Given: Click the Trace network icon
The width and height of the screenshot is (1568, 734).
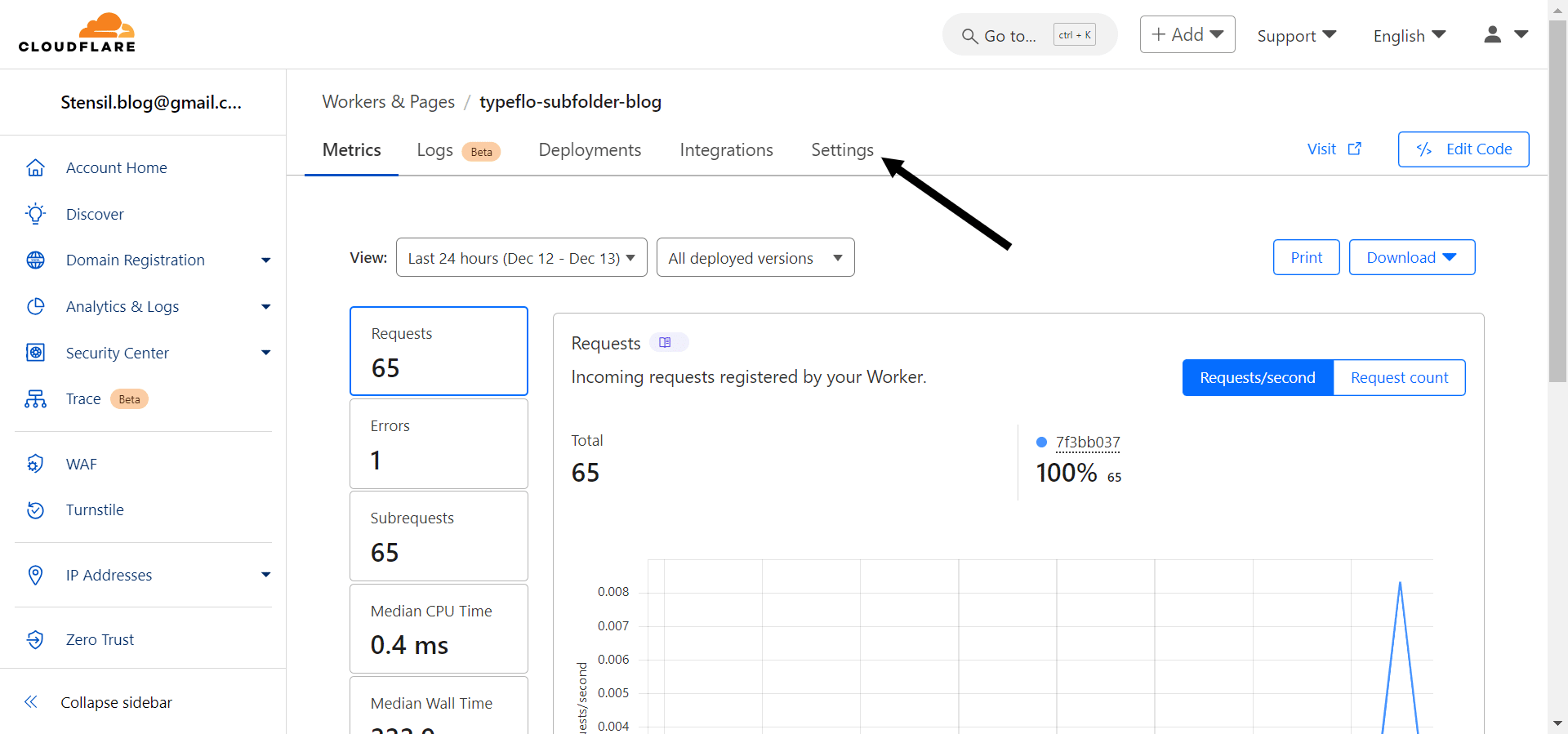Looking at the screenshot, I should pyautogui.click(x=35, y=398).
